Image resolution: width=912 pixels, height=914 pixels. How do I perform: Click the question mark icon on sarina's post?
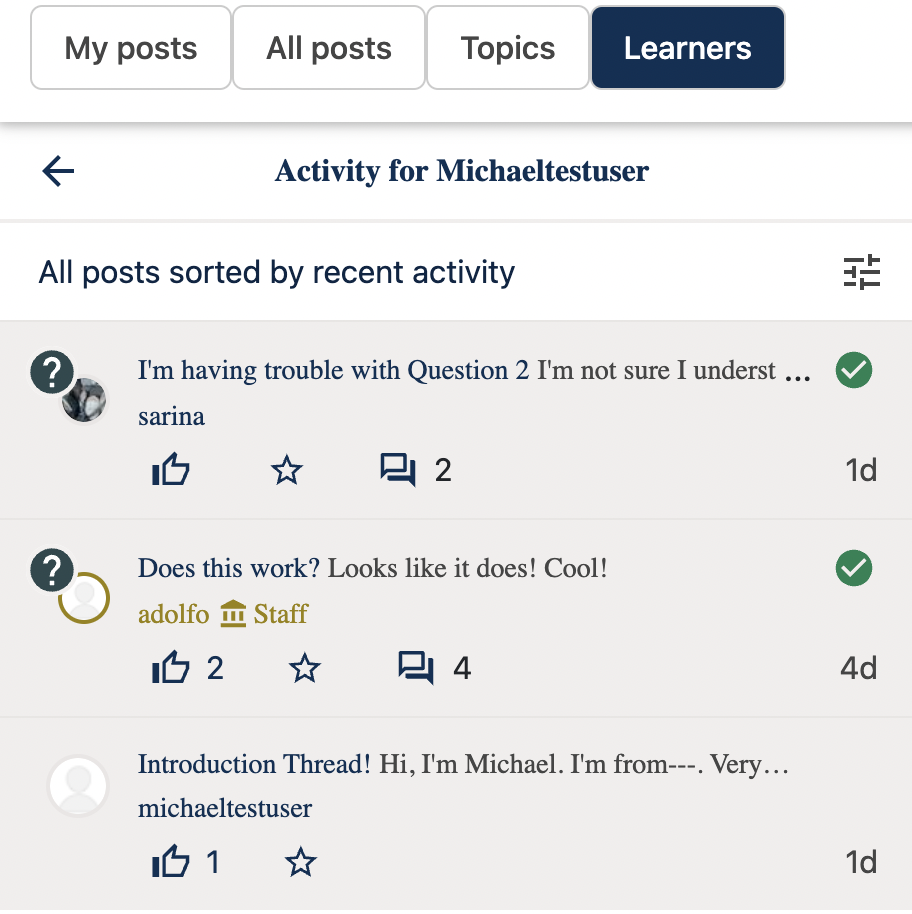52,373
